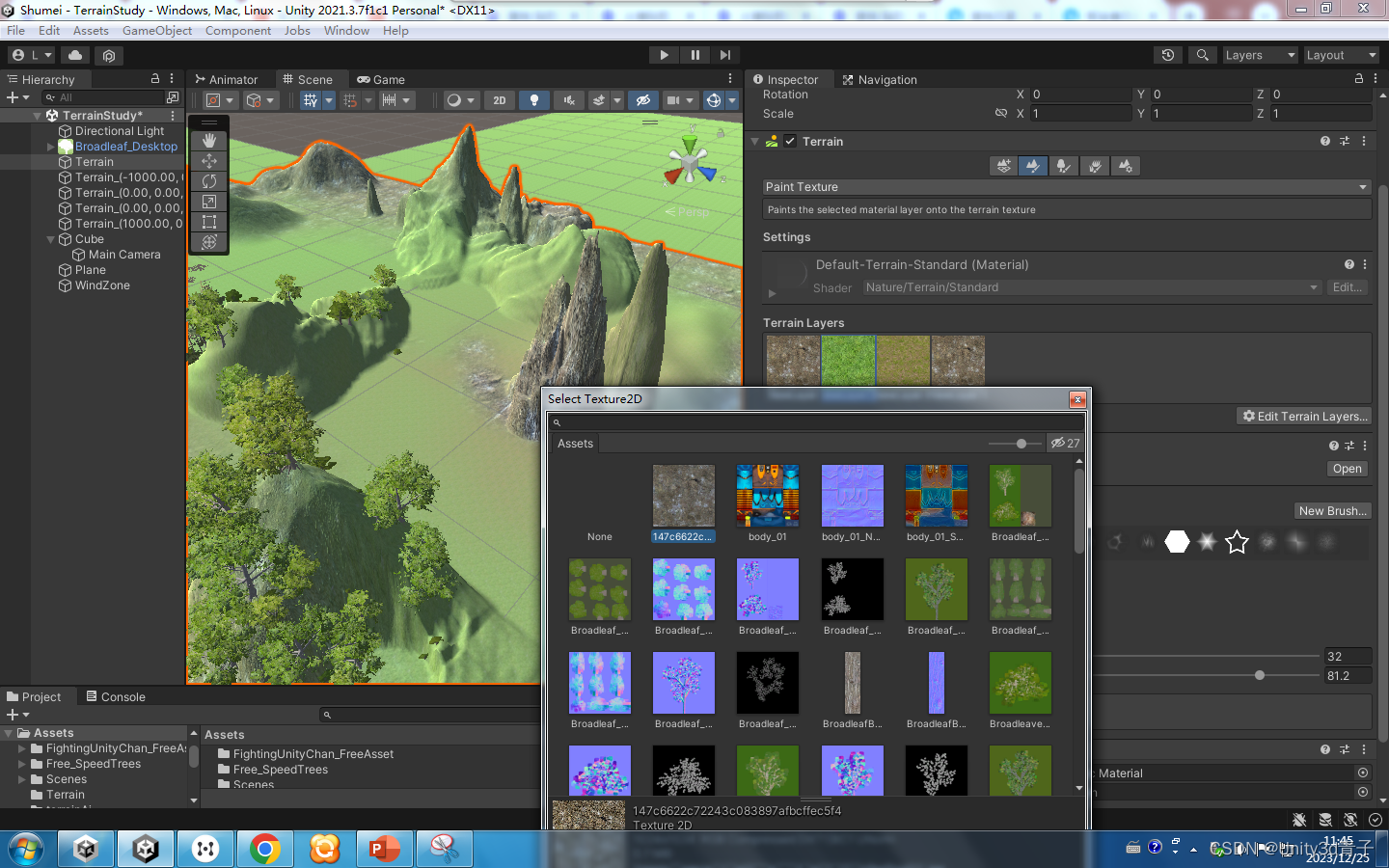Toggle 2D view mode in Scene
The height and width of the screenshot is (868, 1389).
(500, 100)
